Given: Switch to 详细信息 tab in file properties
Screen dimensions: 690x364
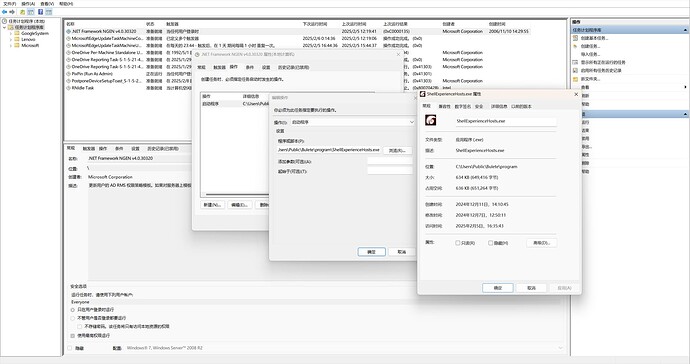Looking at the screenshot, I should pos(499,107).
